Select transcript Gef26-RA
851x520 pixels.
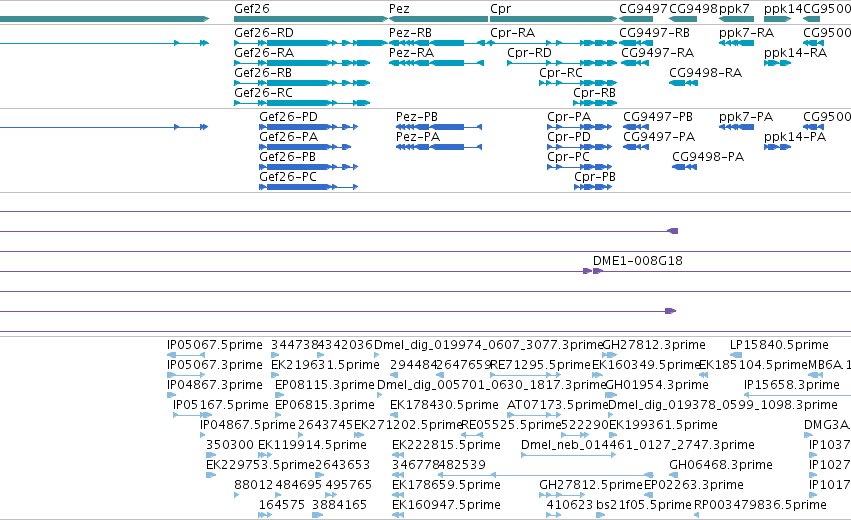tap(302, 63)
